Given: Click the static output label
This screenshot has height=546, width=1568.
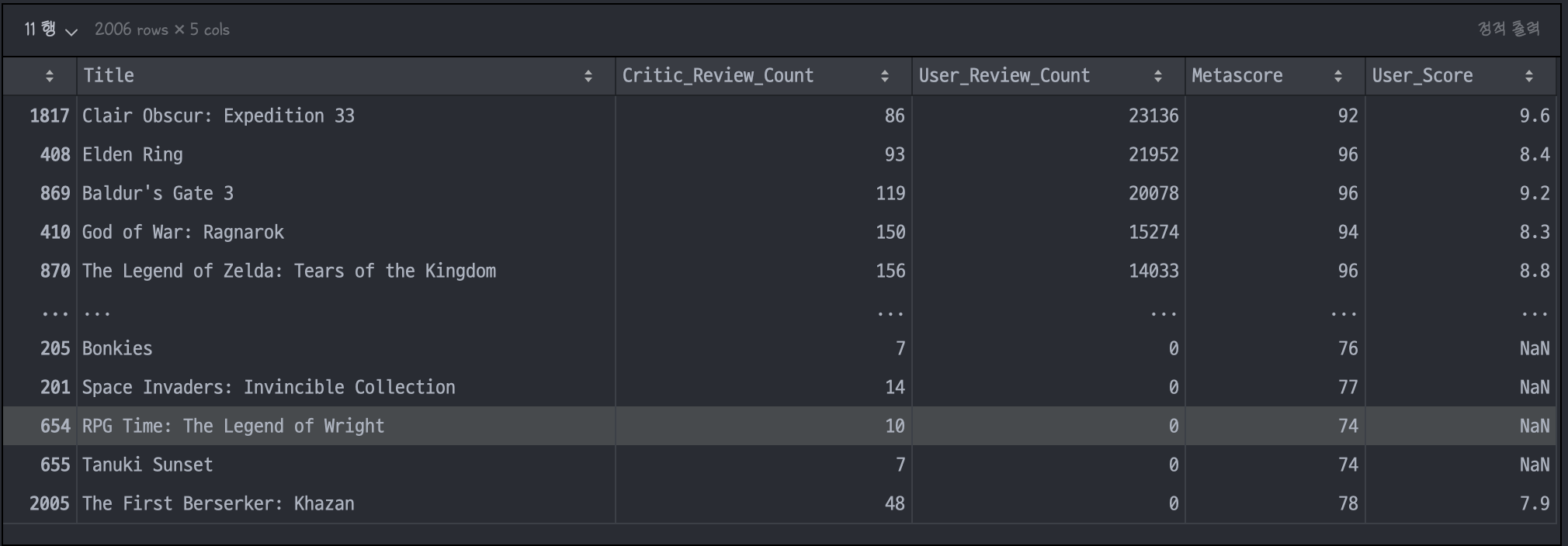Looking at the screenshot, I should coord(1508,29).
